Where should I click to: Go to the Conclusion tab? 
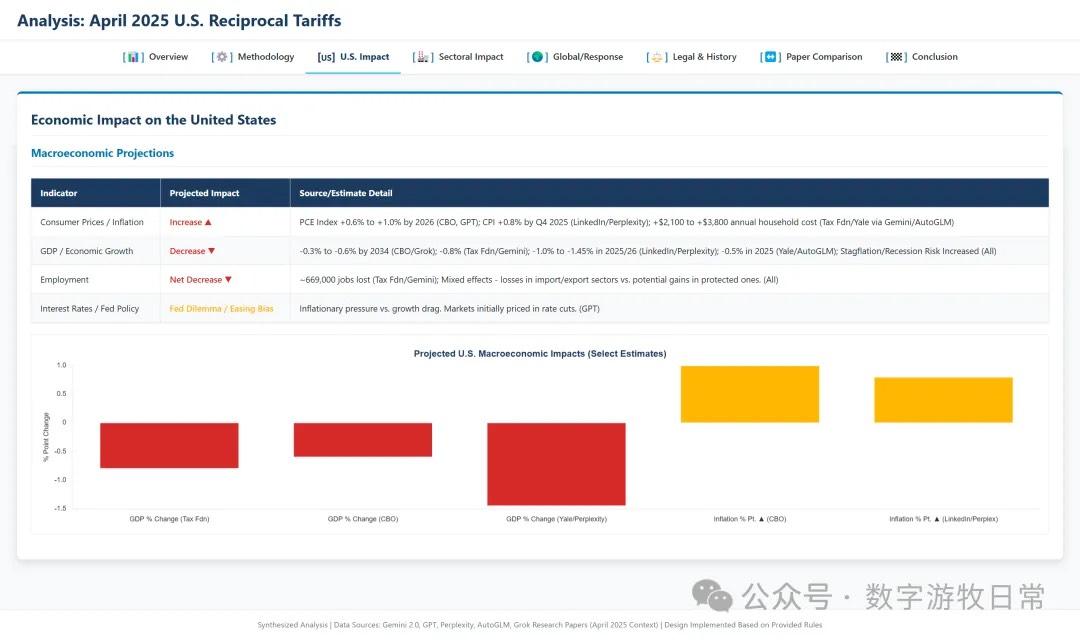point(934,57)
